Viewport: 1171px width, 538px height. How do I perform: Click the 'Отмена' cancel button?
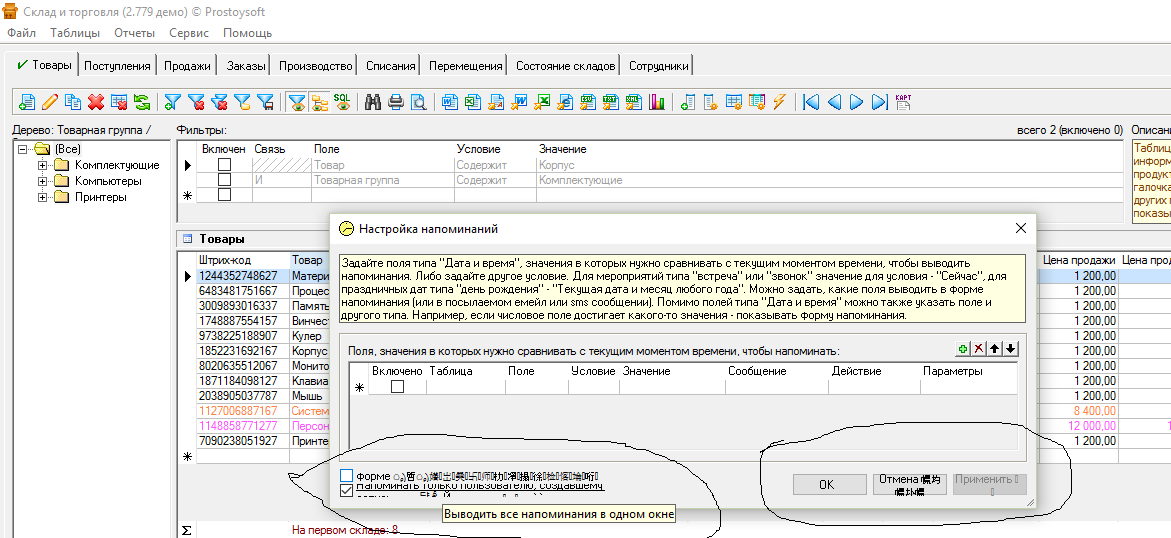pyautogui.click(x=909, y=484)
